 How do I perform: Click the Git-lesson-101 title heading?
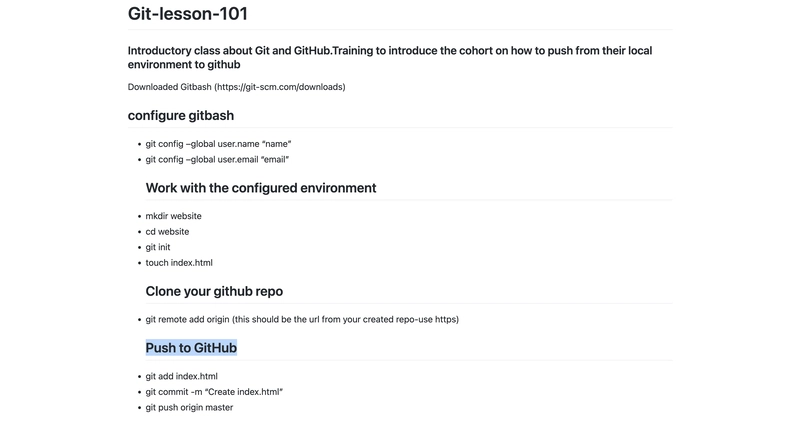pos(187,14)
